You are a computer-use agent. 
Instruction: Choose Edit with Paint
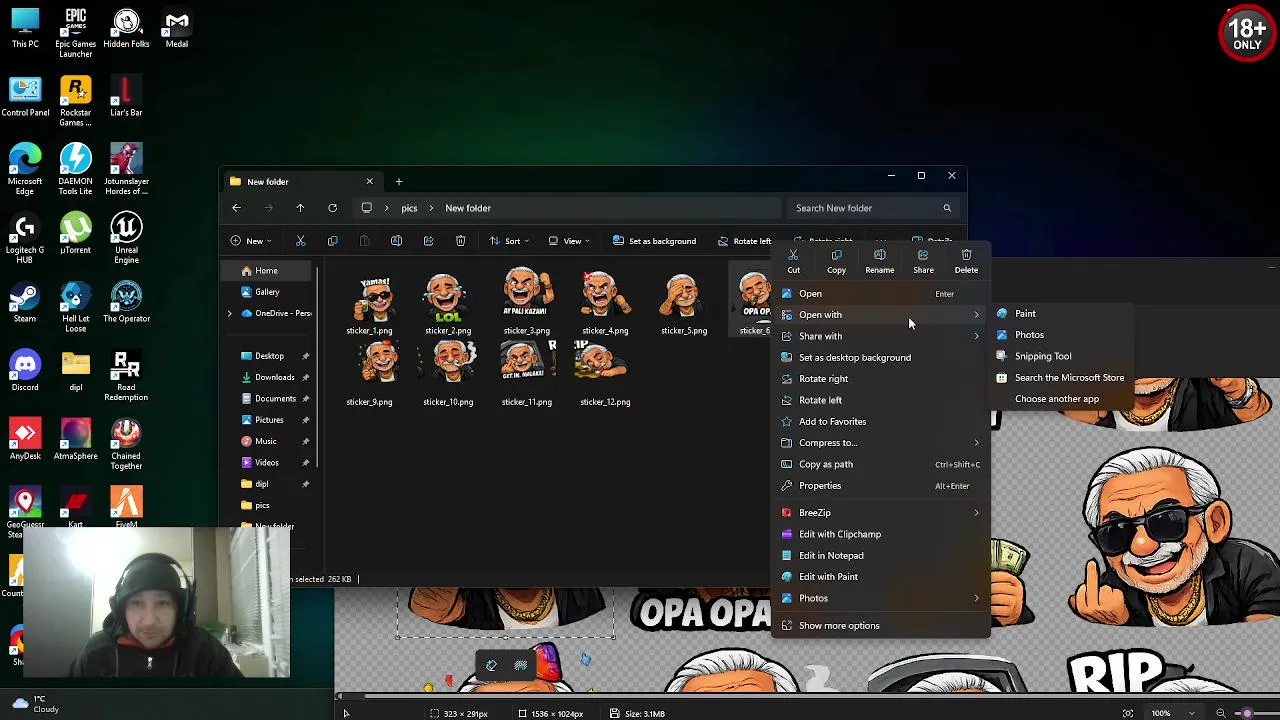pos(883,577)
